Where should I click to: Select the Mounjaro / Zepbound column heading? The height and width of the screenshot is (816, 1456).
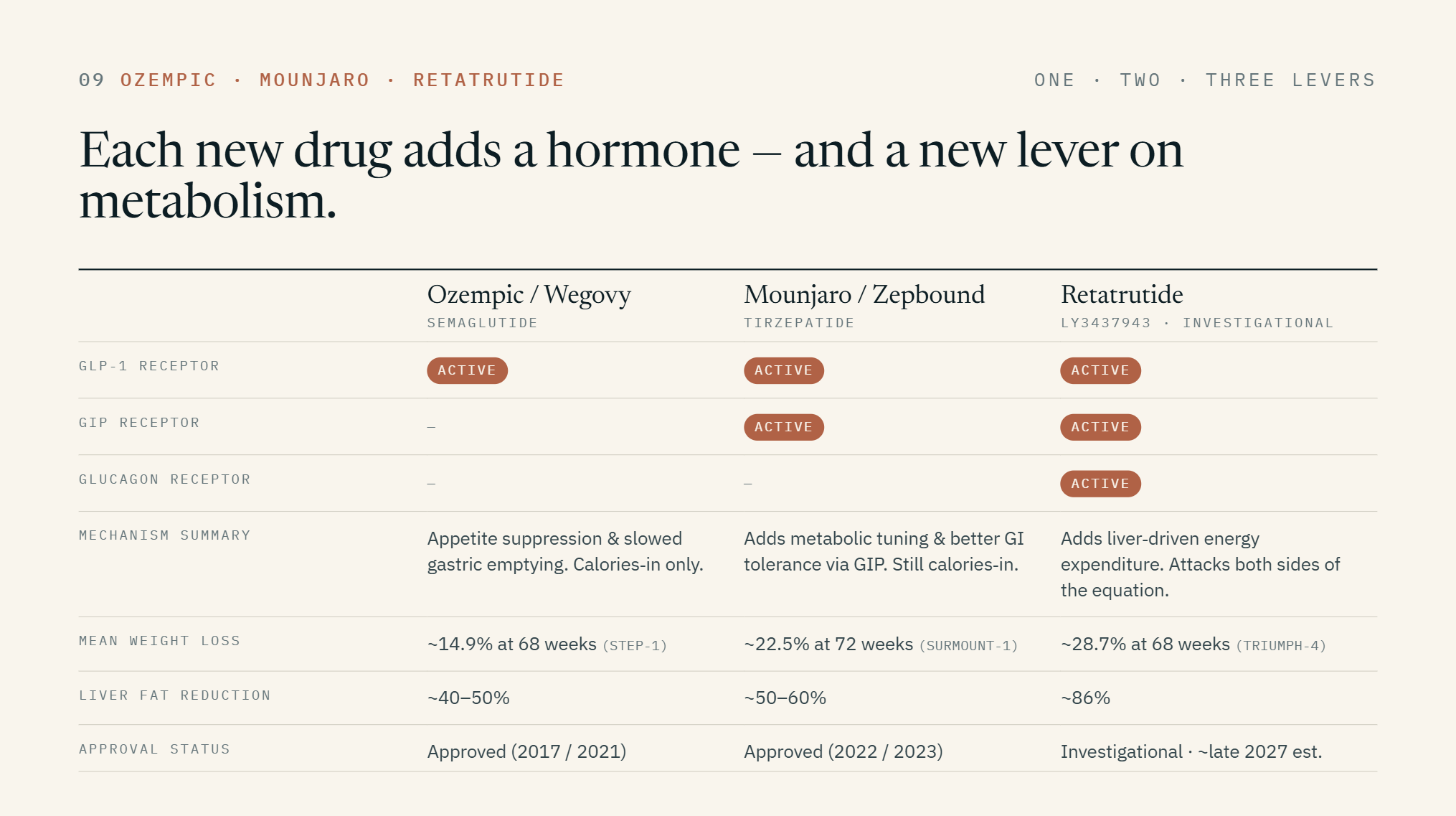click(x=864, y=295)
